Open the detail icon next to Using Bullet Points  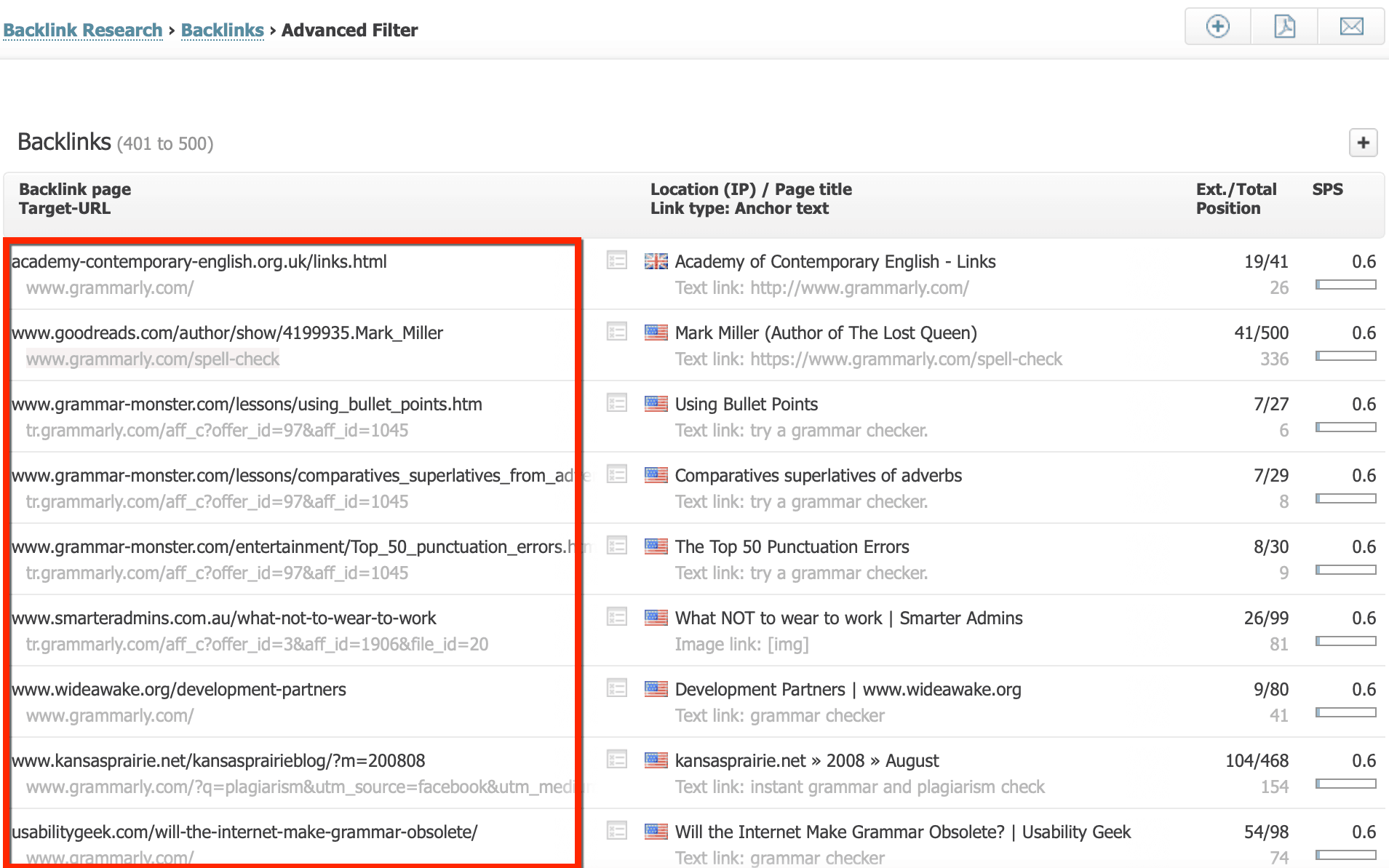616,404
